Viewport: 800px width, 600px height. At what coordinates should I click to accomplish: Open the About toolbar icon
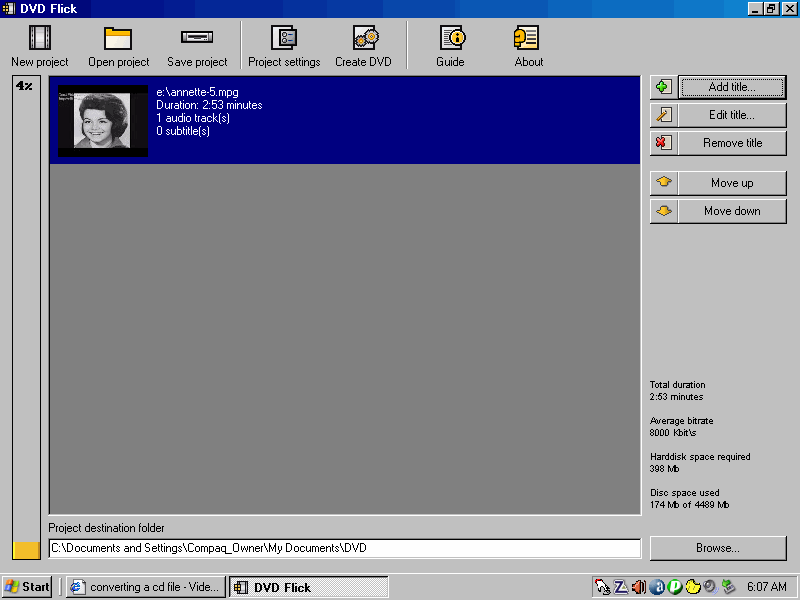[x=526, y=38]
